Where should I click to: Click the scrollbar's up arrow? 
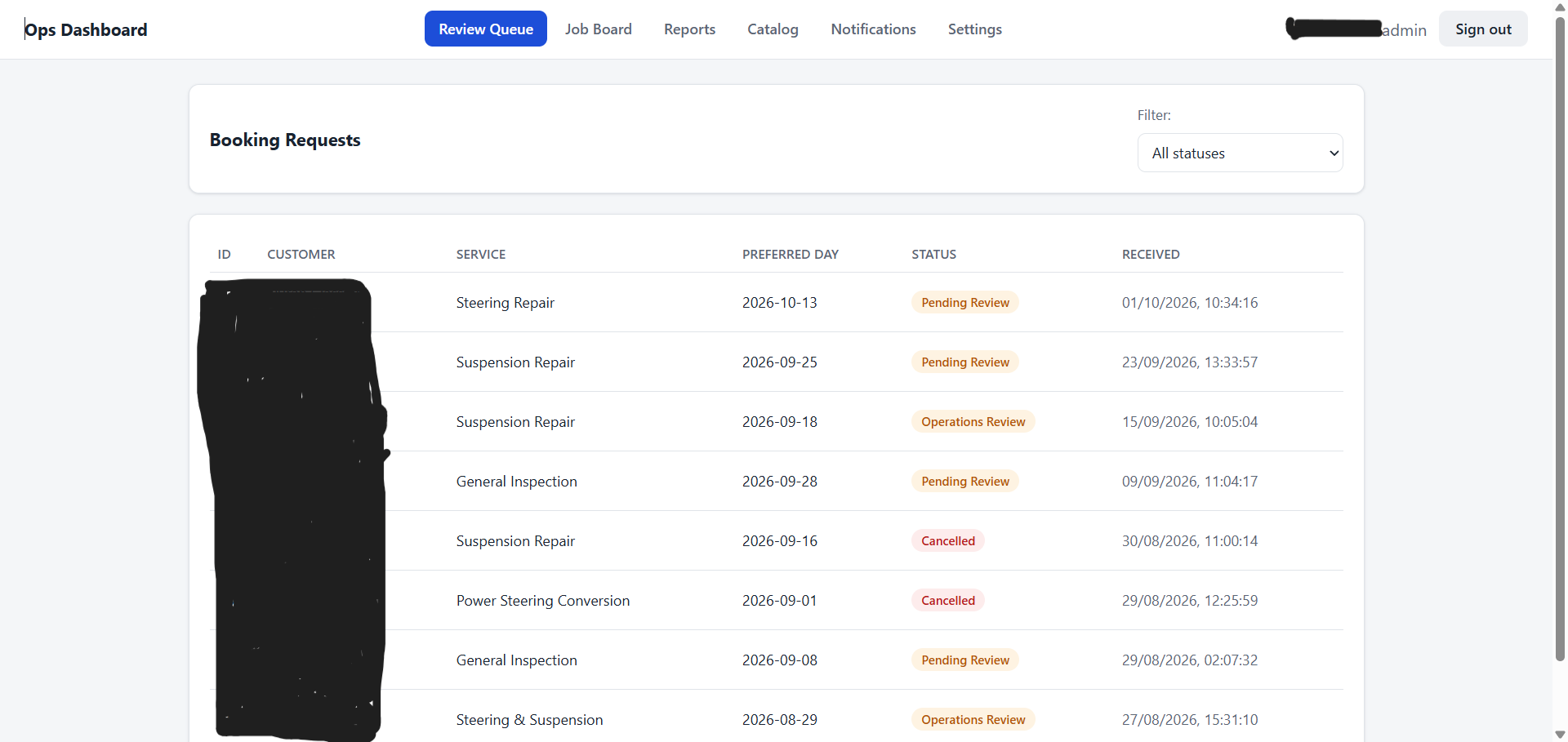1560,7
